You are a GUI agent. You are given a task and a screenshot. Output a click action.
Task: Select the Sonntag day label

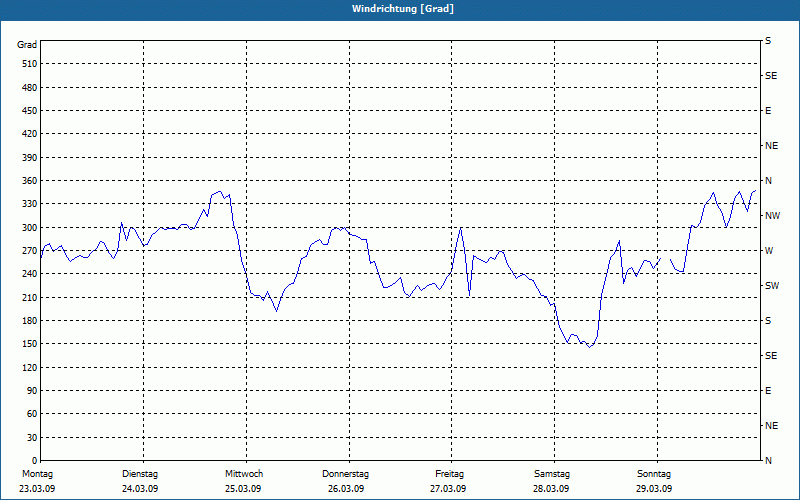click(x=654, y=474)
